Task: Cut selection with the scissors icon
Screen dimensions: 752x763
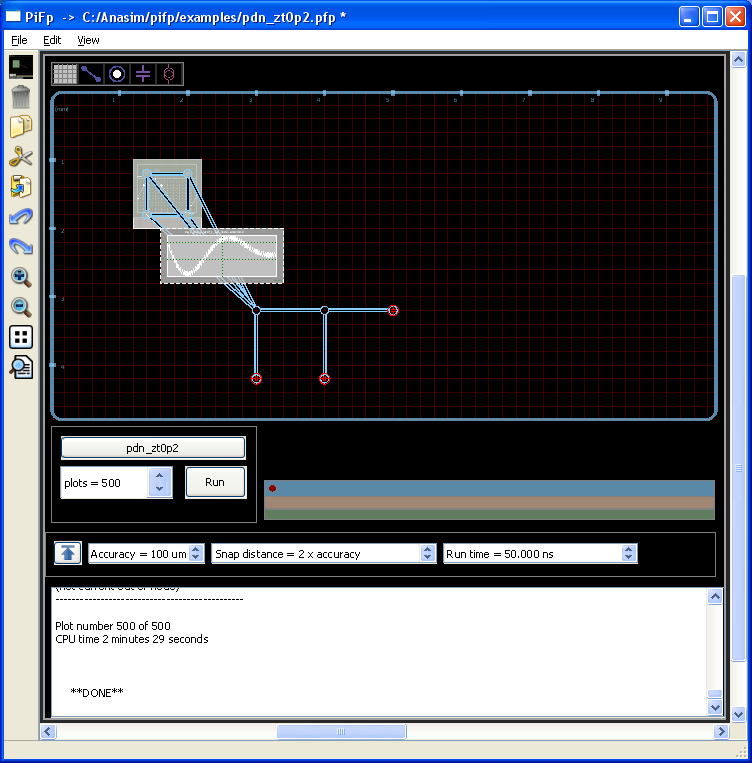Action: (21, 157)
